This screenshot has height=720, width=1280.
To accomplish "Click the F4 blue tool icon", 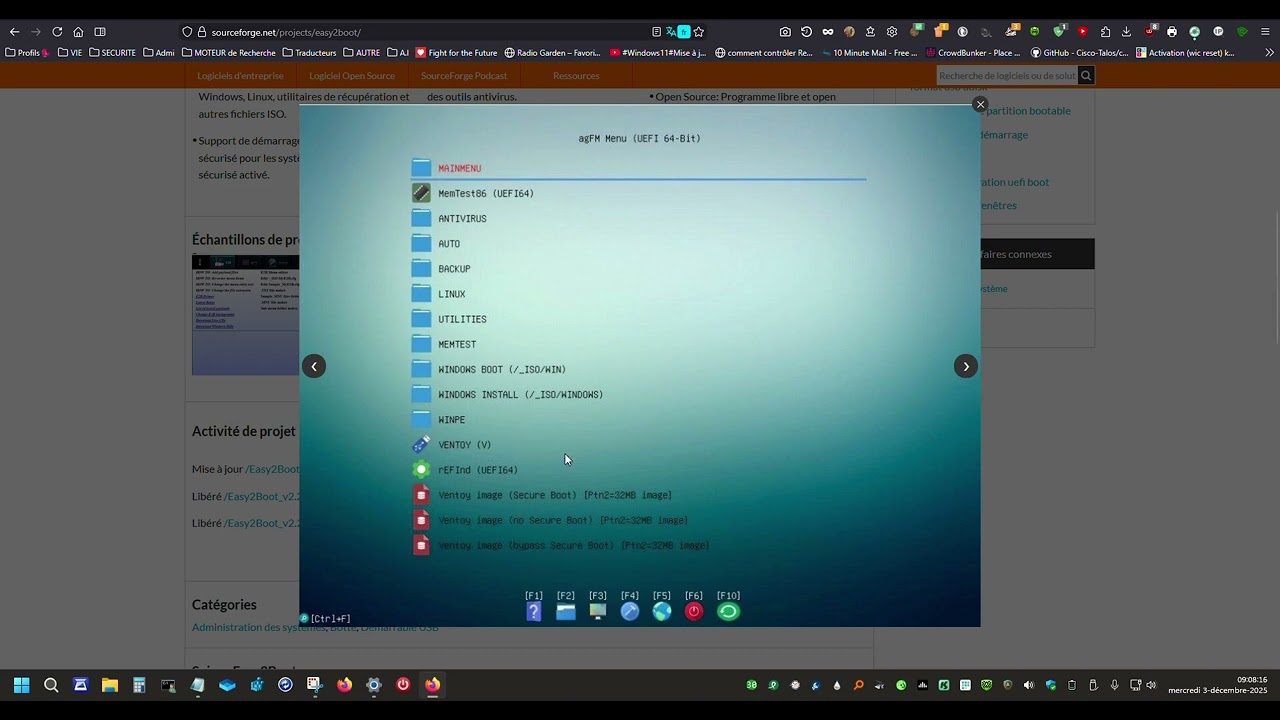I will click(x=630, y=611).
